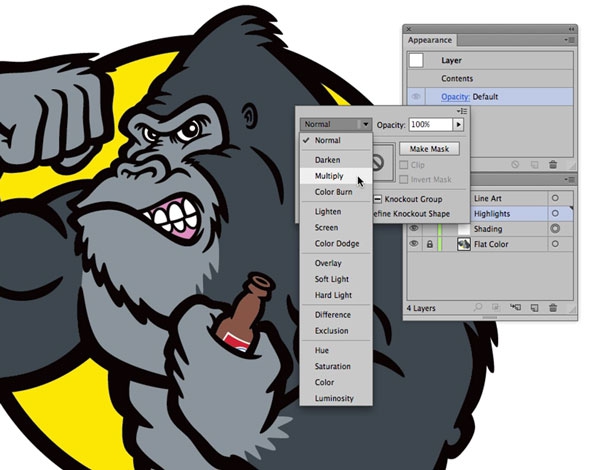Viewport: 600px width, 470px height.
Task: Click the Shading layer target circle
Action: (554, 228)
